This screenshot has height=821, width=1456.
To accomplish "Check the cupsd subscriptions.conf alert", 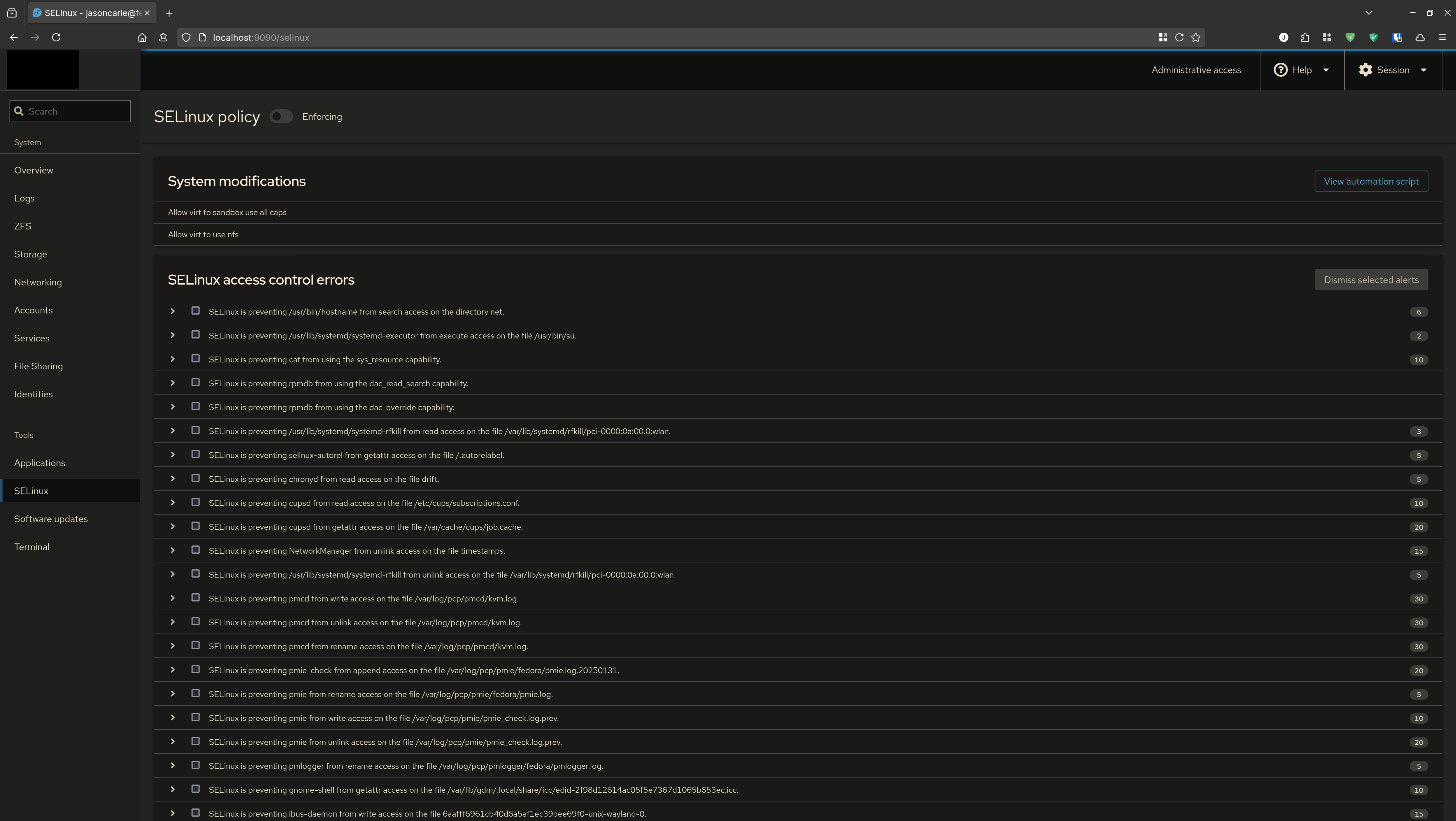I will click(x=196, y=502).
